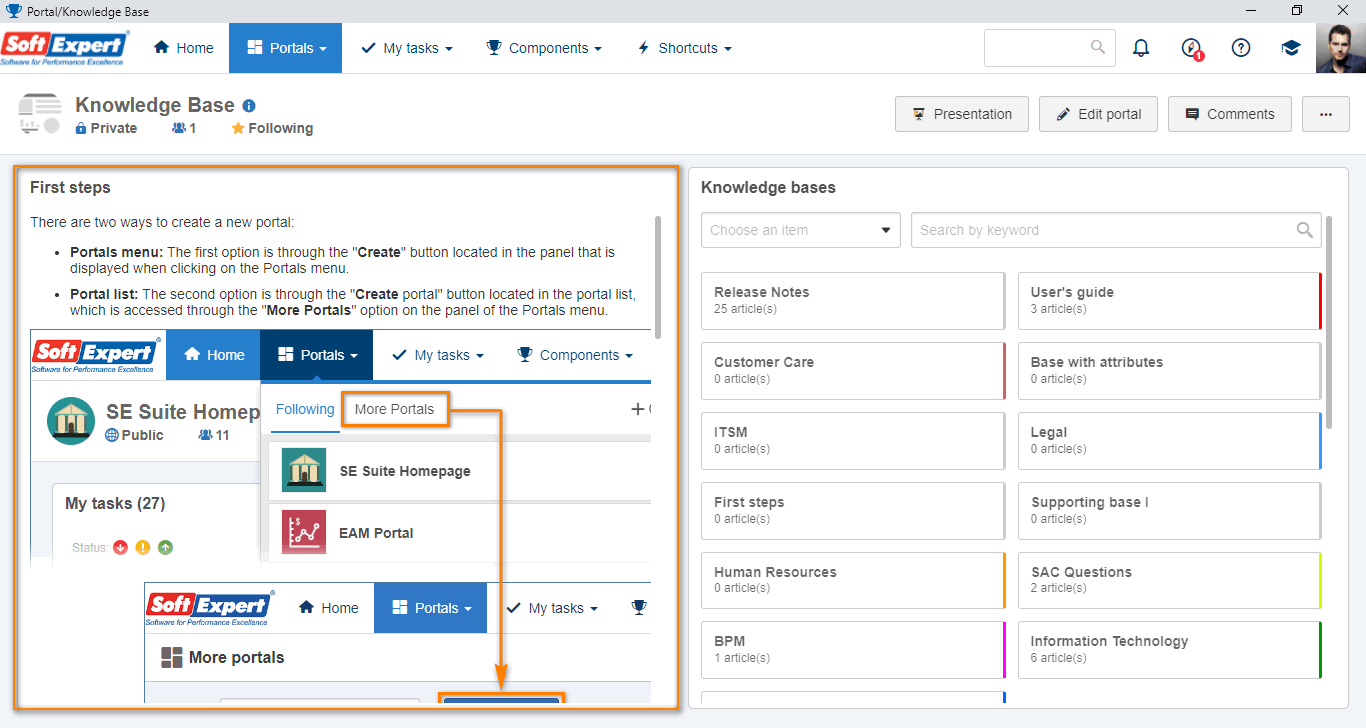Open the more options ellipsis button
This screenshot has height=728, width=1366.
[1326, 114]
